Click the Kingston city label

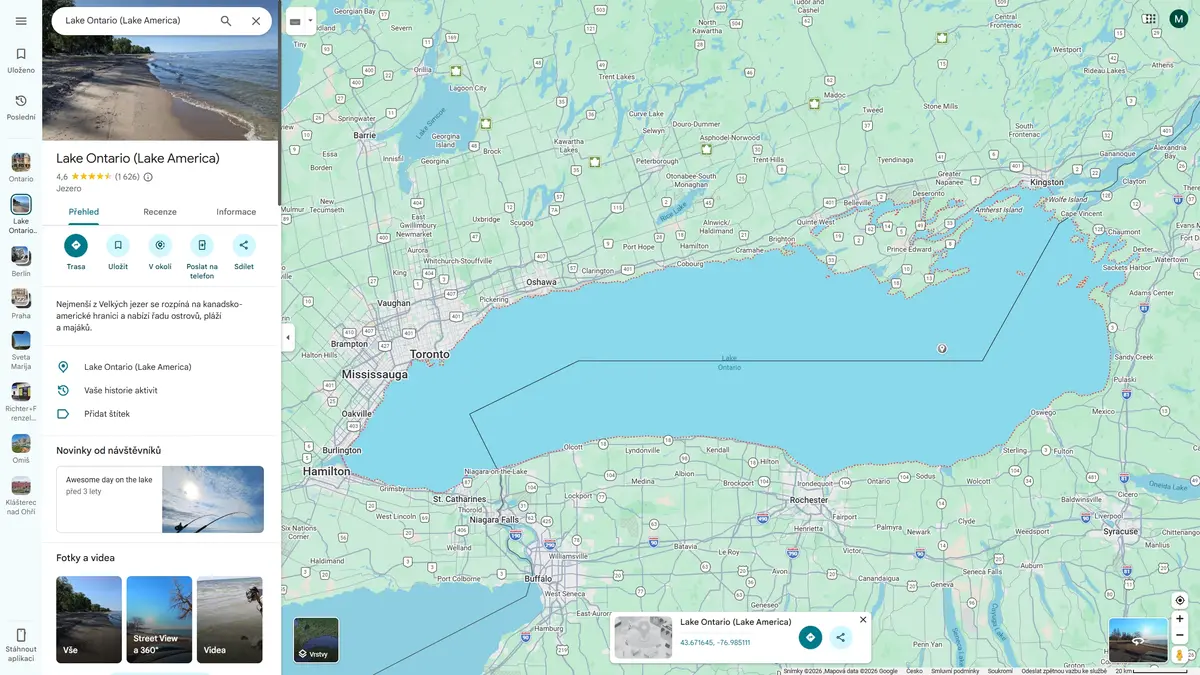coord(1047,182)
